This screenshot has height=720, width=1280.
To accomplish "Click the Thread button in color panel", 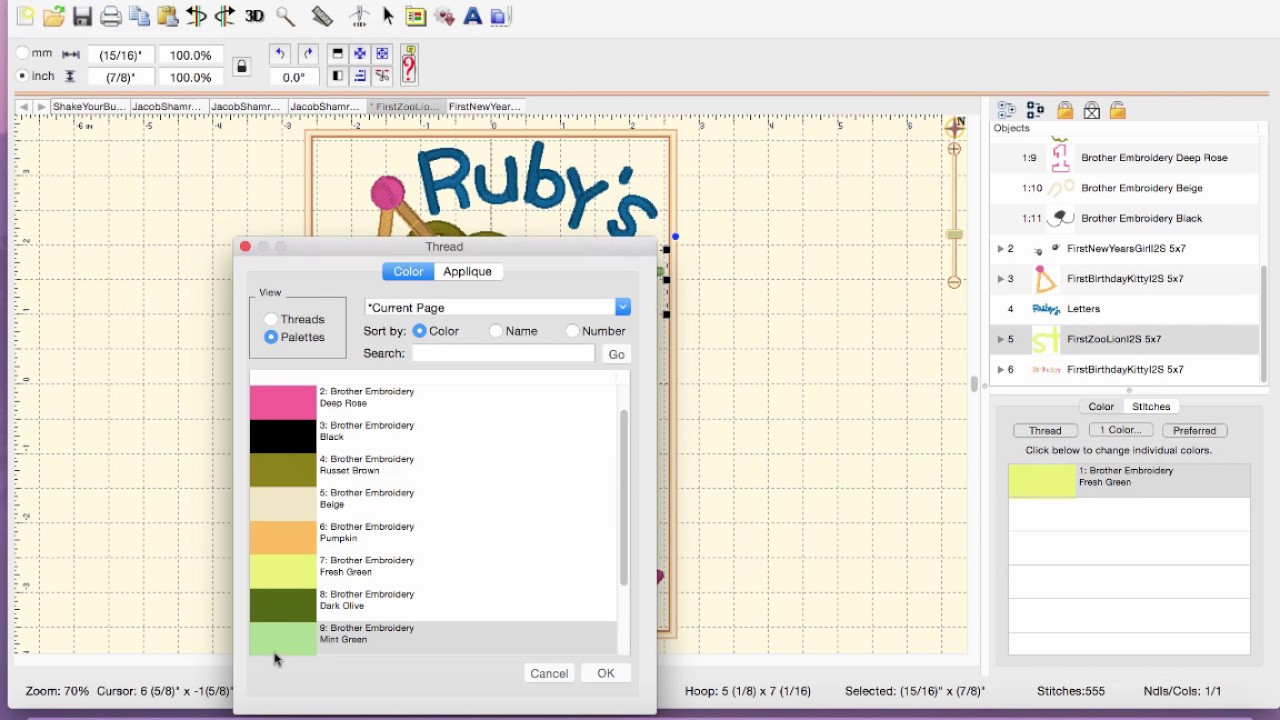I will (1045, 430).
